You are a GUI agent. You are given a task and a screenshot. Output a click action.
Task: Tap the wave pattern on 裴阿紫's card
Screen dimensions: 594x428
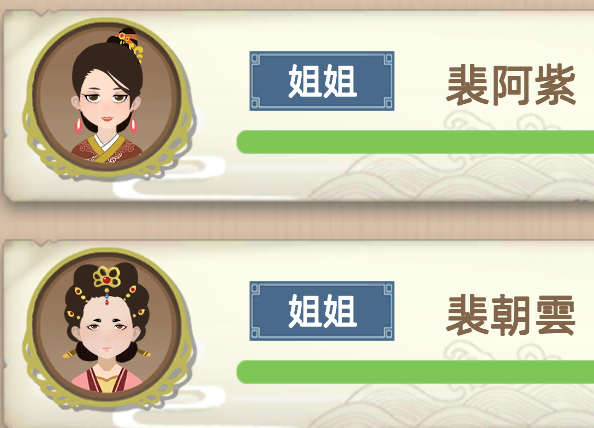455,176
